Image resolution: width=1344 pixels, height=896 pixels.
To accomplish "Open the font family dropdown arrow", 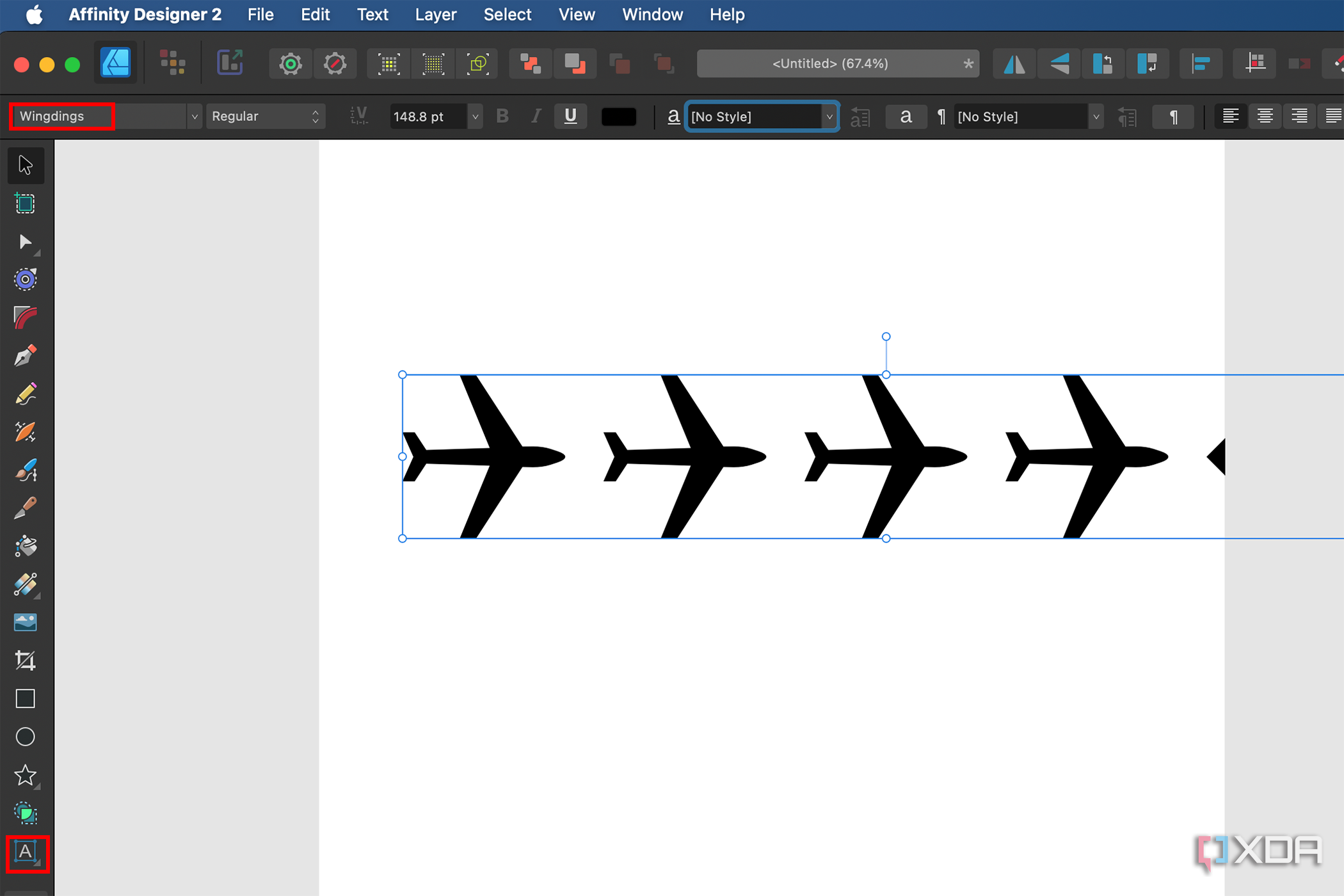I will [x=195, y=116].
